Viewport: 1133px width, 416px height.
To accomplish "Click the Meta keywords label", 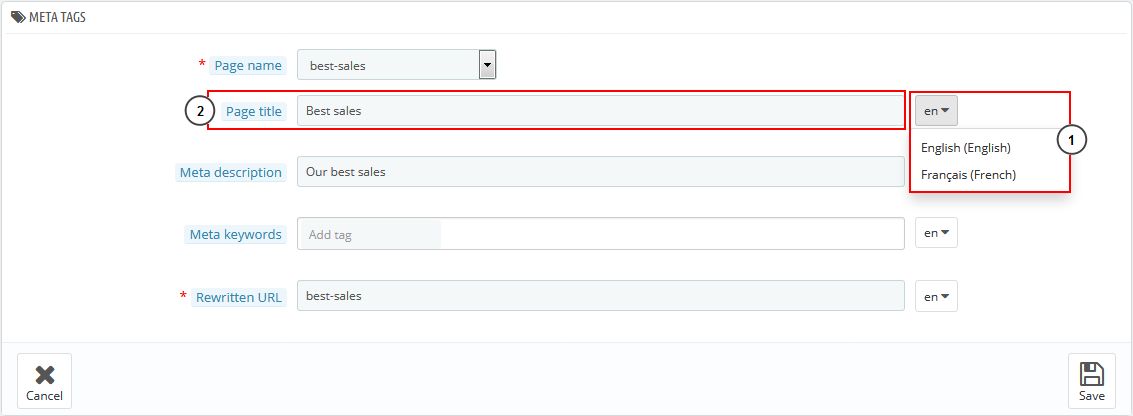I will point(235,234).
